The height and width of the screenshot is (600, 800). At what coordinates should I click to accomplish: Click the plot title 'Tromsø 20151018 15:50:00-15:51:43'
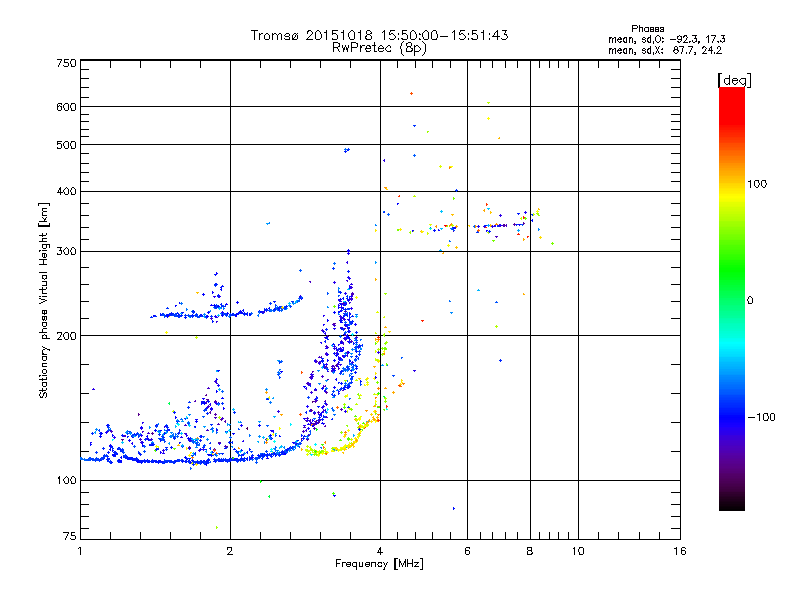point(379,35)
